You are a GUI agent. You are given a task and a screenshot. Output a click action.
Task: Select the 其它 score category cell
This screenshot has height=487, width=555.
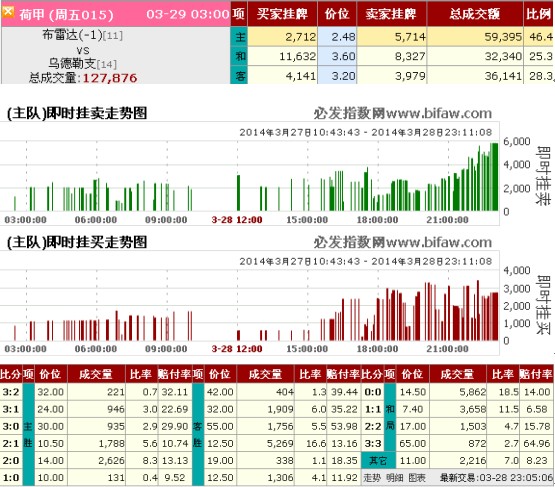click(x=378, y=460)
